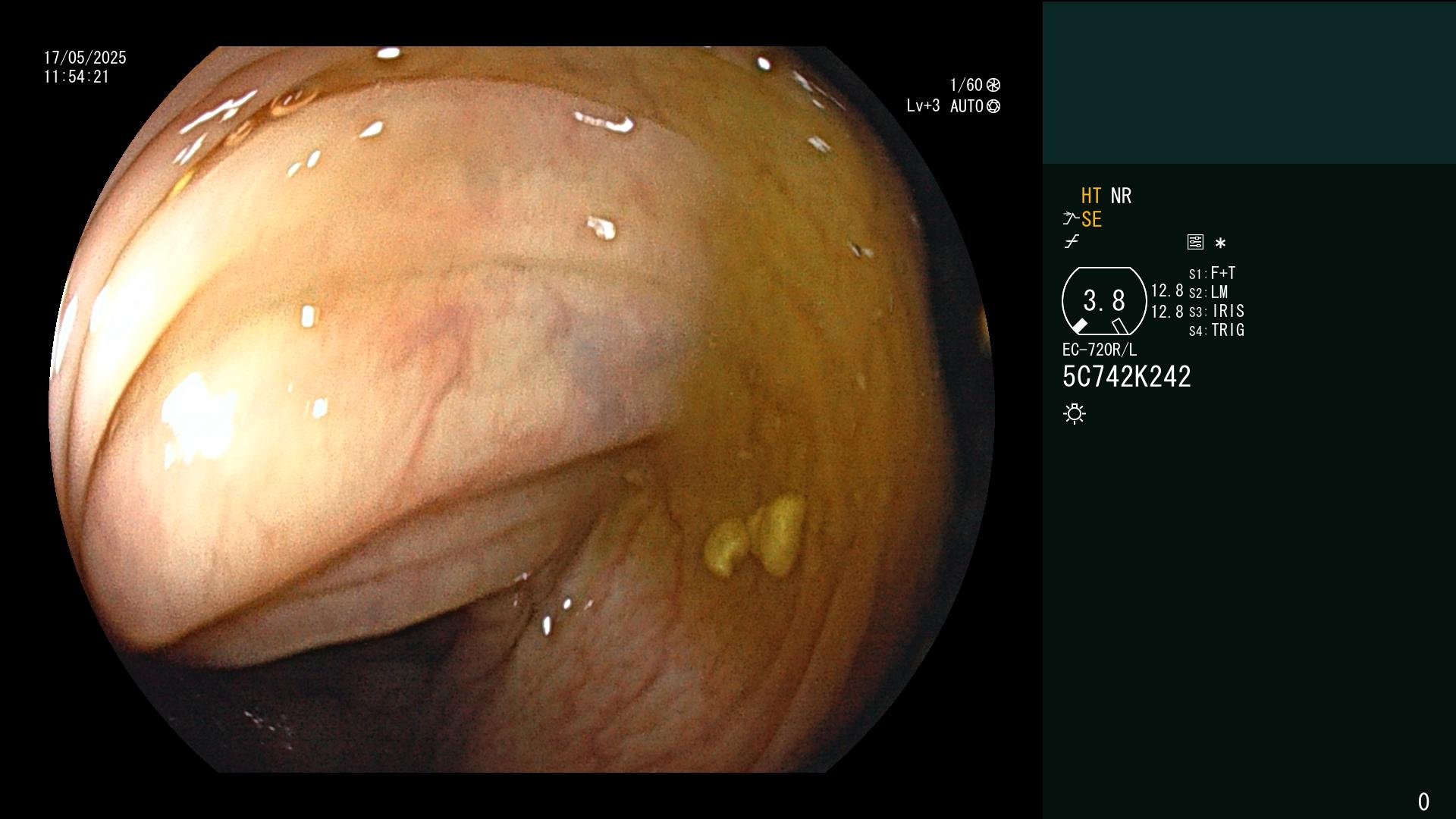Image resolution: width=1456 pixels, height=819 pixels.
Task: Select the S3: IRIS switch assignment
Action: tap(1217, 312)
